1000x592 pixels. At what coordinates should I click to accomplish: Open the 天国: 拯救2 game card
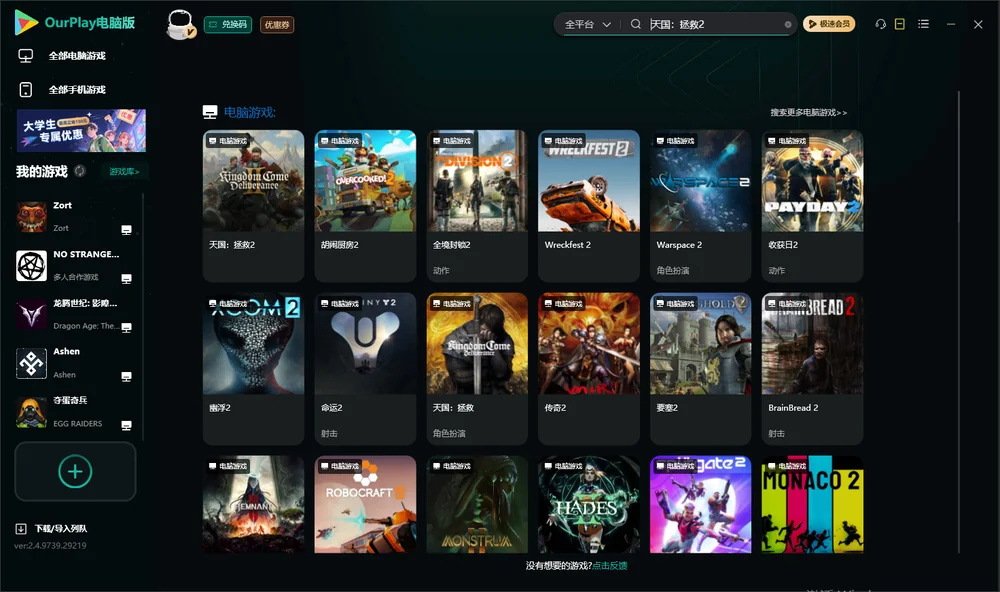pyautogui.click(x=253, y=205)
